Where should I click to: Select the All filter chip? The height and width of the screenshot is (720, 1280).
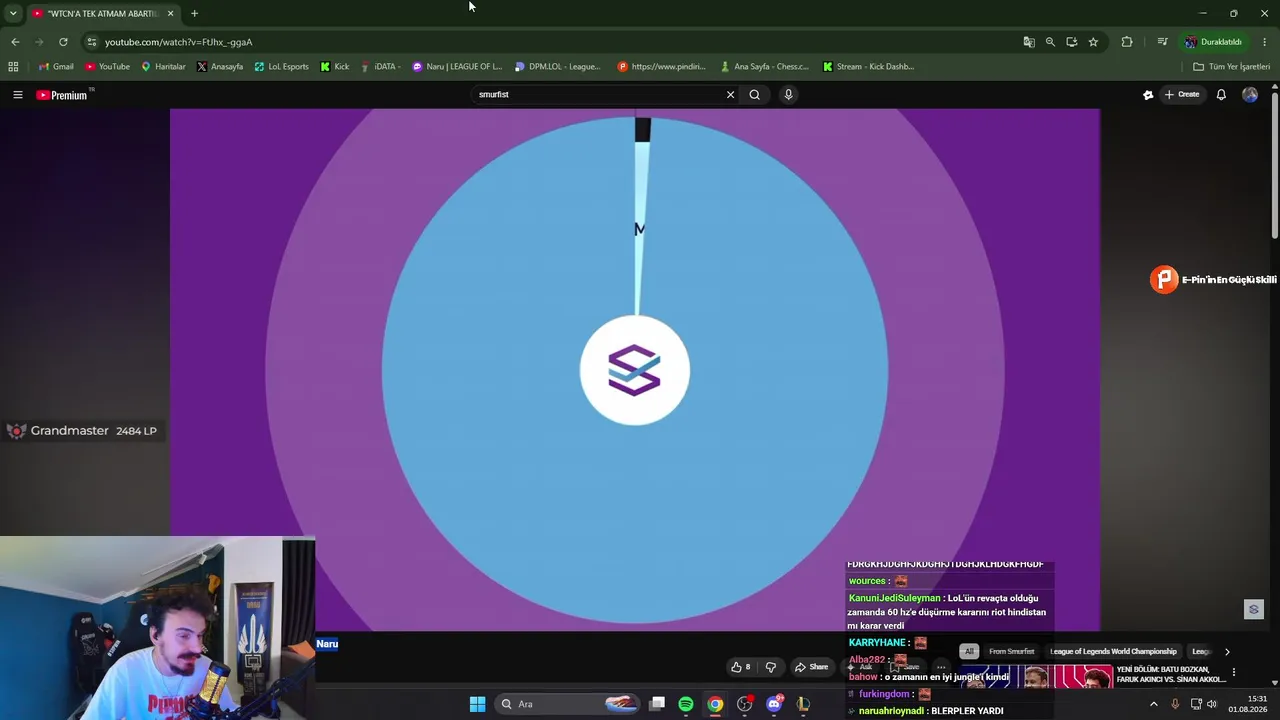968,652
